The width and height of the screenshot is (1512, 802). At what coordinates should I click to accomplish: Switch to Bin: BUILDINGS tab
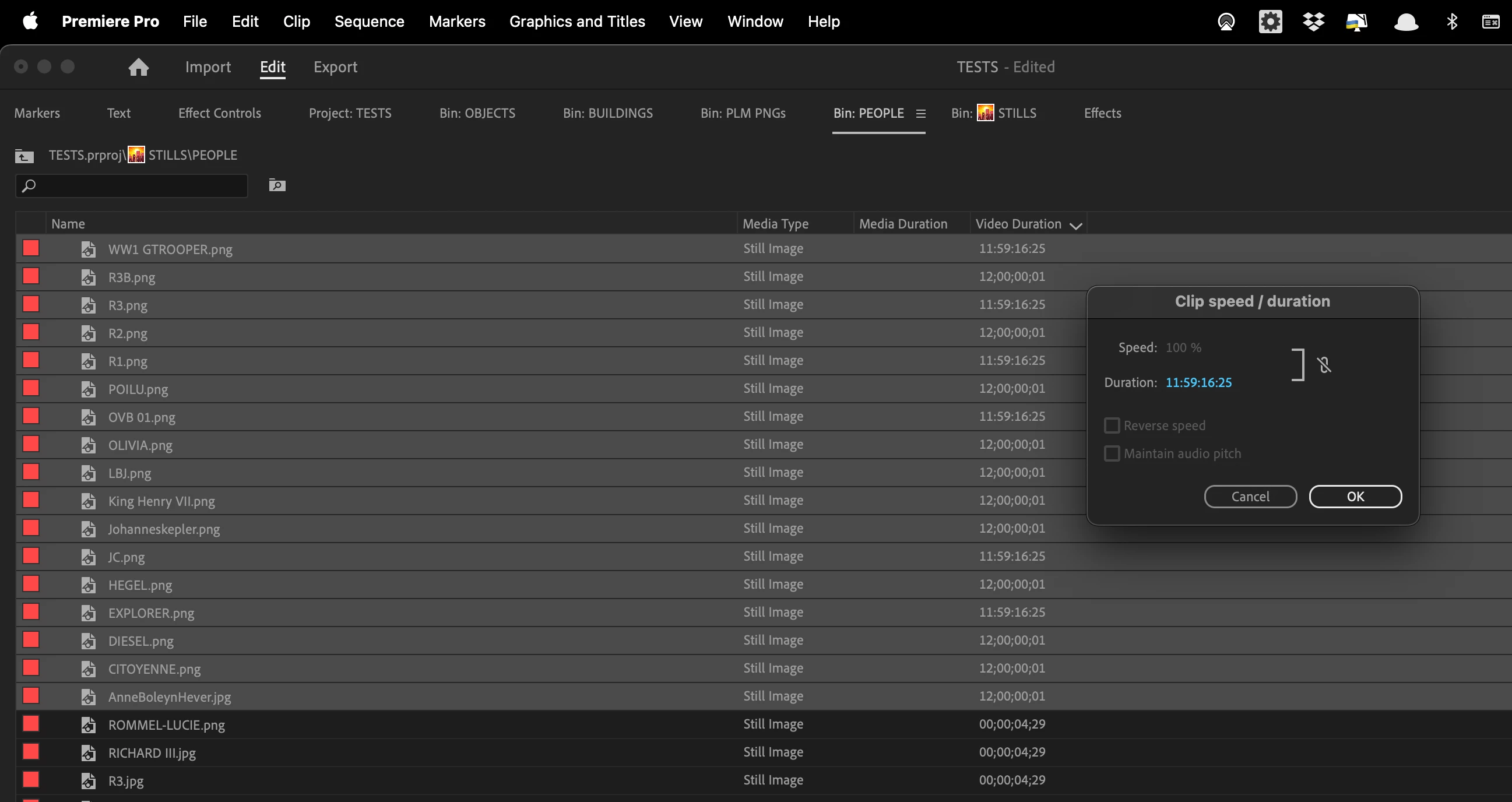[x=607, y=112]
